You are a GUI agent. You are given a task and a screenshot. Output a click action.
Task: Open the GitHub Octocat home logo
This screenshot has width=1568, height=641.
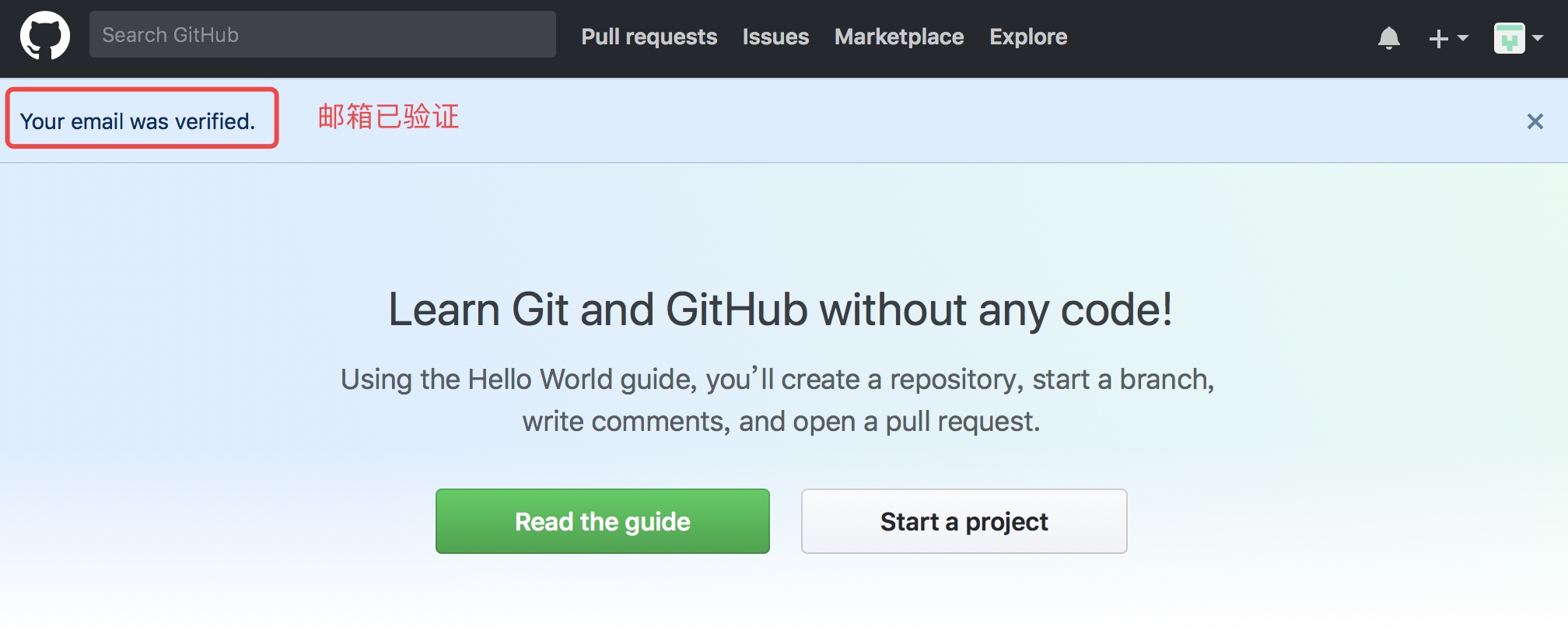click(x=45, y=35)
